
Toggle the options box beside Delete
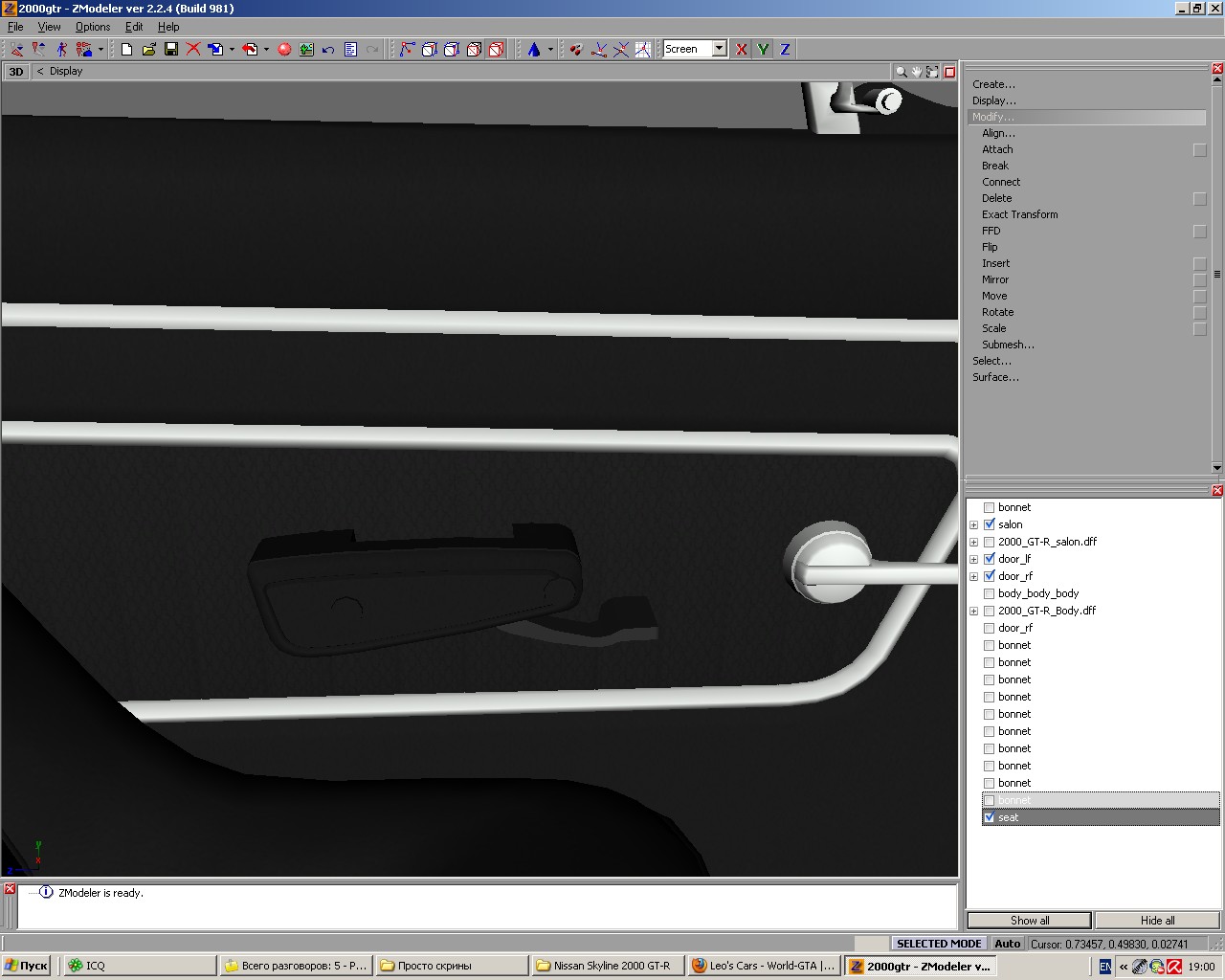[x=1200, y=199]
